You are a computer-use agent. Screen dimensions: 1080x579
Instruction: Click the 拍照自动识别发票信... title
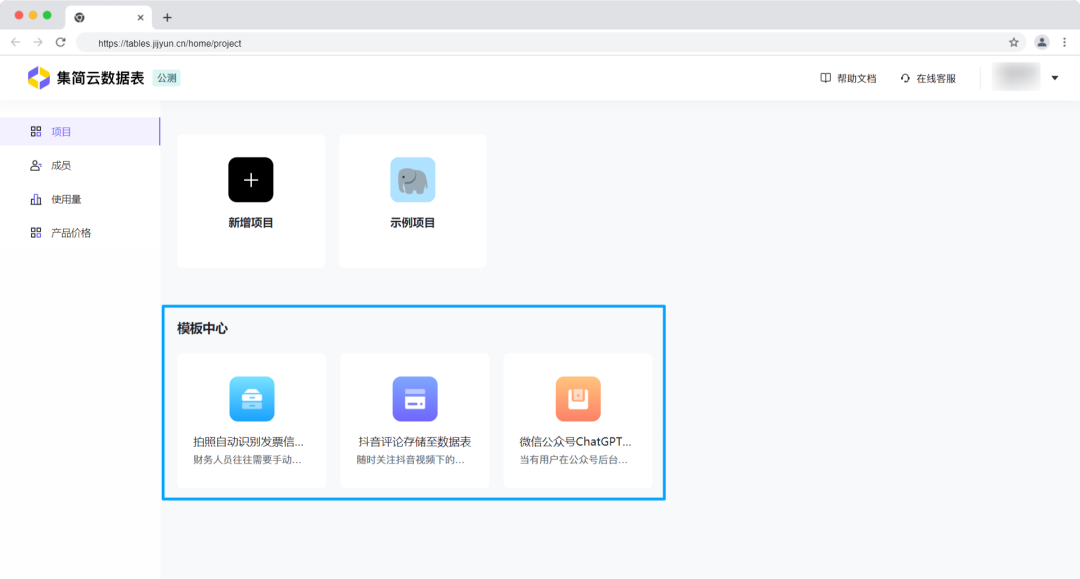pos(248,441)
